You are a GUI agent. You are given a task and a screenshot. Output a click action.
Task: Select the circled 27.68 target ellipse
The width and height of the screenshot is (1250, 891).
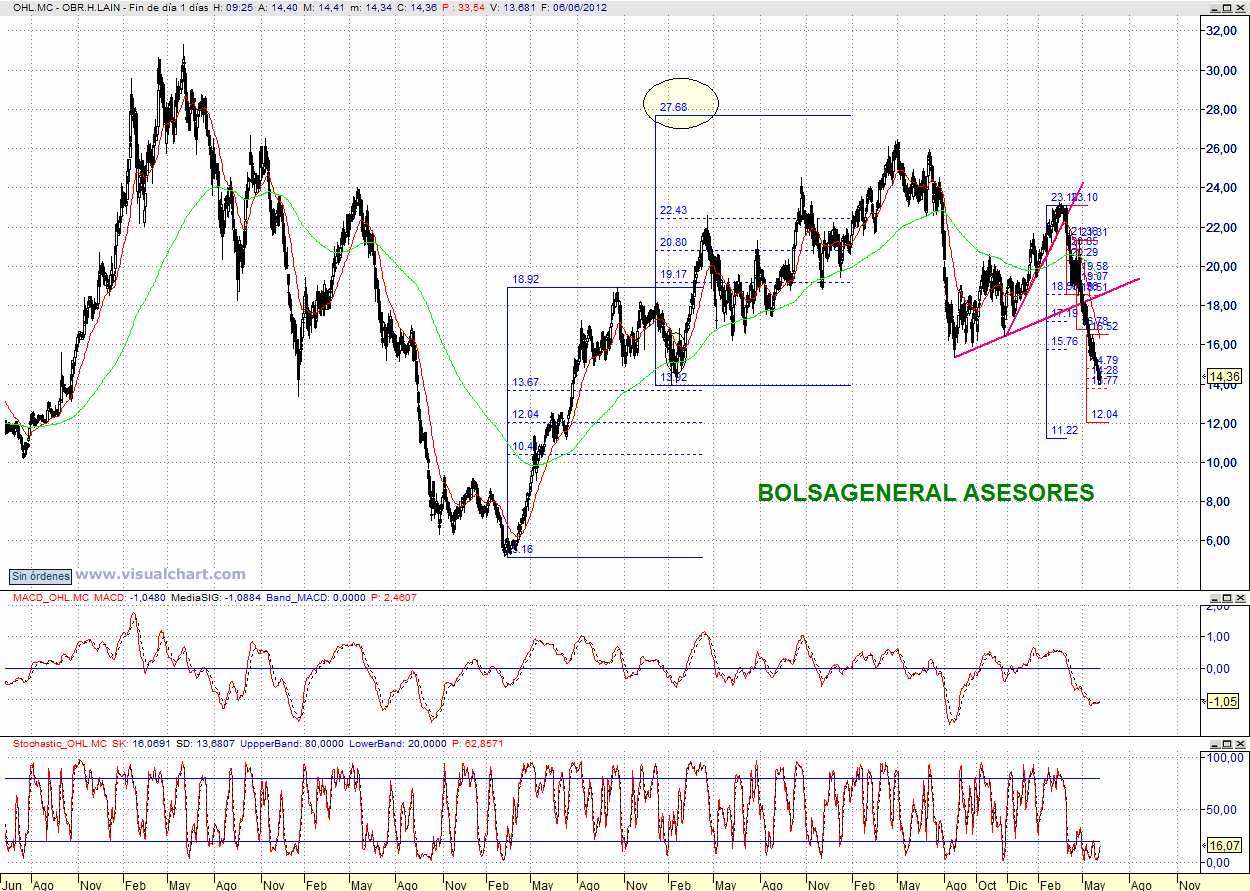coord(680,103)
